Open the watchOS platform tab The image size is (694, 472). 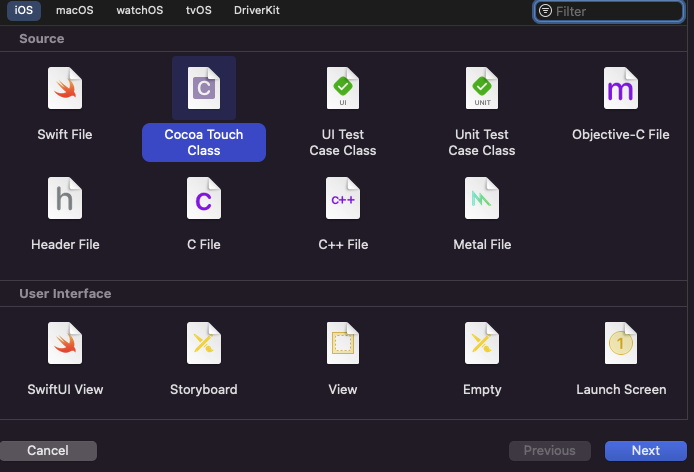click(139, 10)
